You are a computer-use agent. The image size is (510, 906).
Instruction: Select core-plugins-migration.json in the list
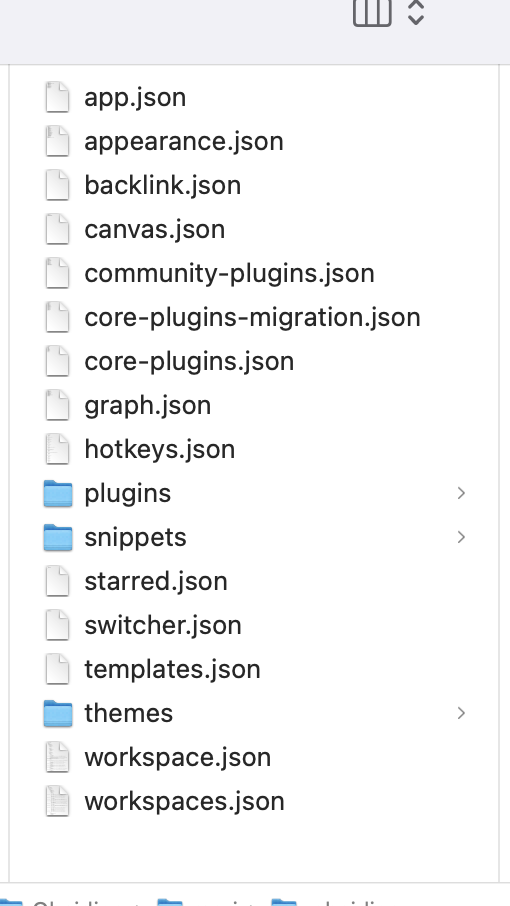click(254, 317)
